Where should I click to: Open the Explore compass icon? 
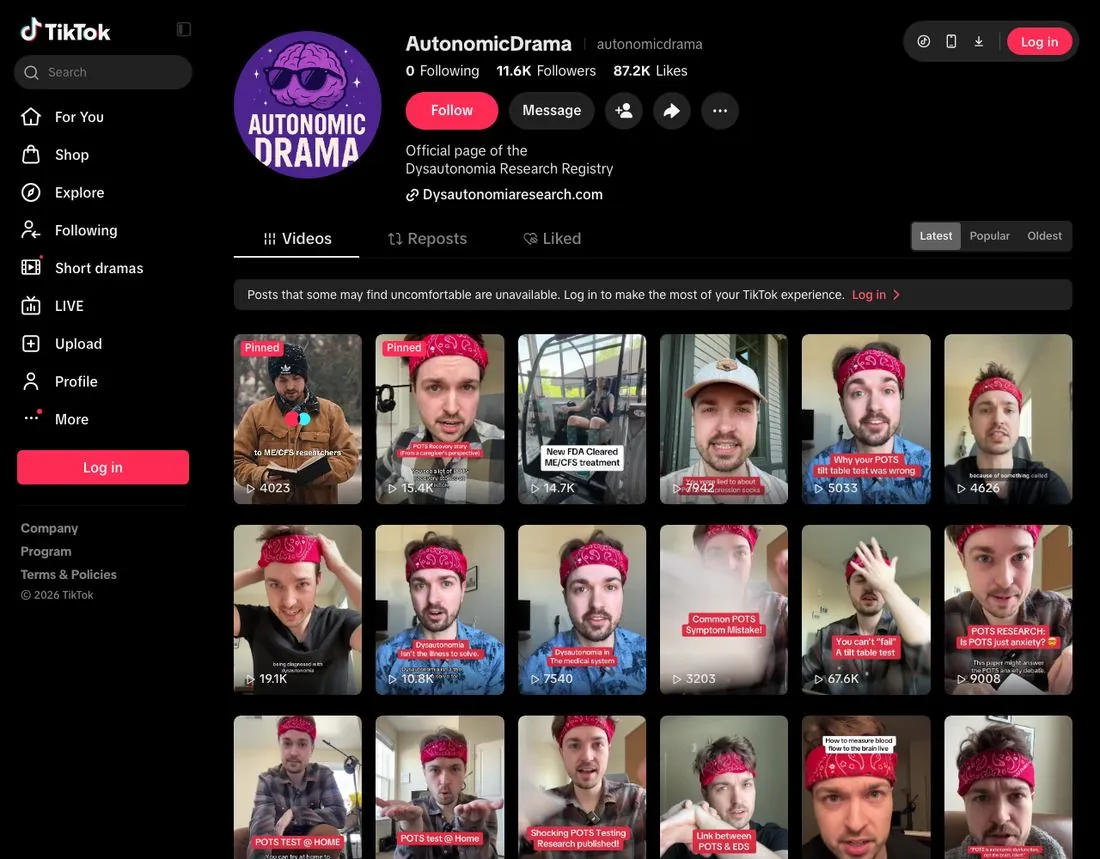click(x=31, y=192)
